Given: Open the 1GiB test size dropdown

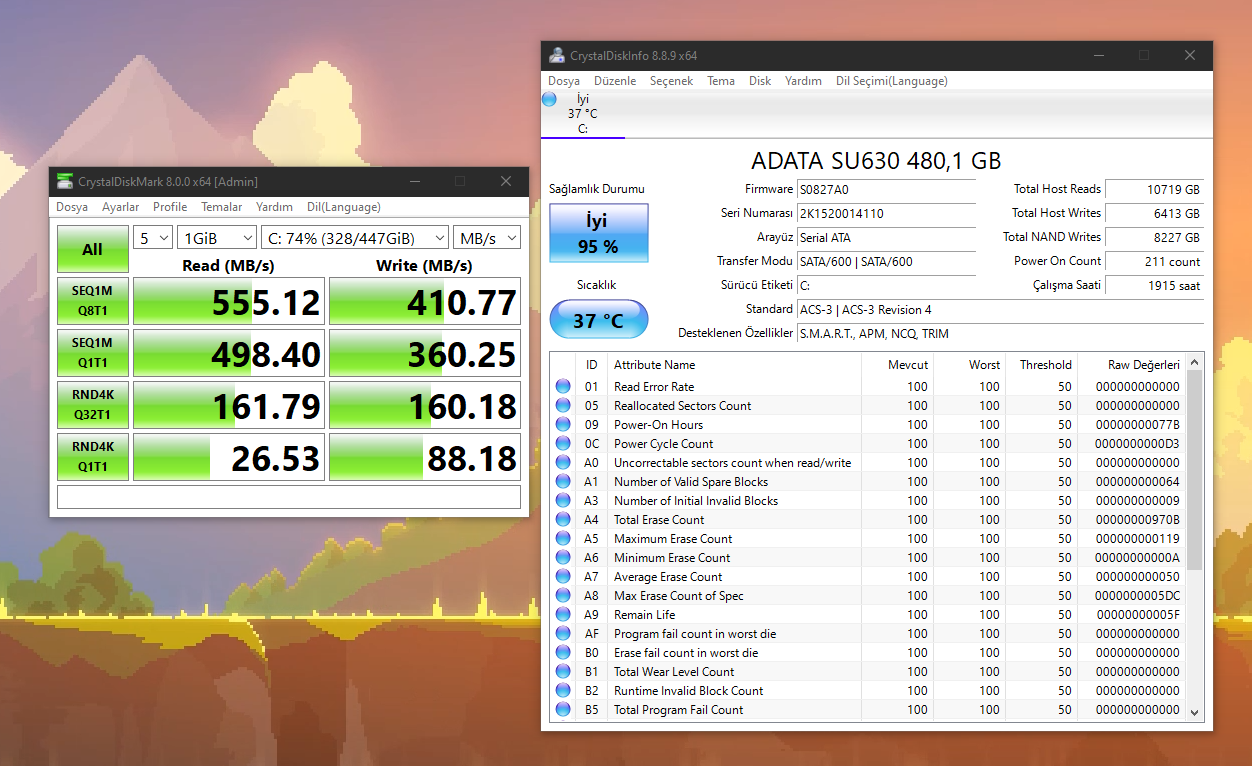Looking at the screenshot, I should tap(216, 237).
